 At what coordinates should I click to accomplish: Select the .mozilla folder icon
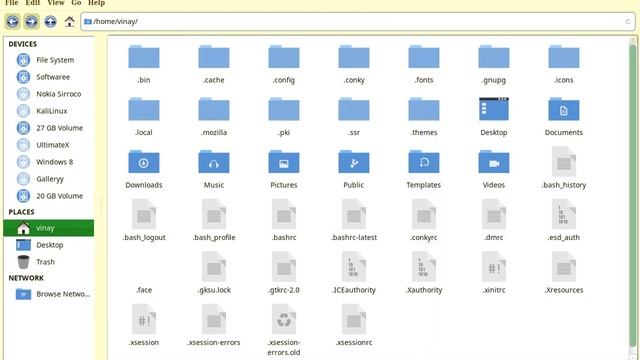click(x=214, y=109)
